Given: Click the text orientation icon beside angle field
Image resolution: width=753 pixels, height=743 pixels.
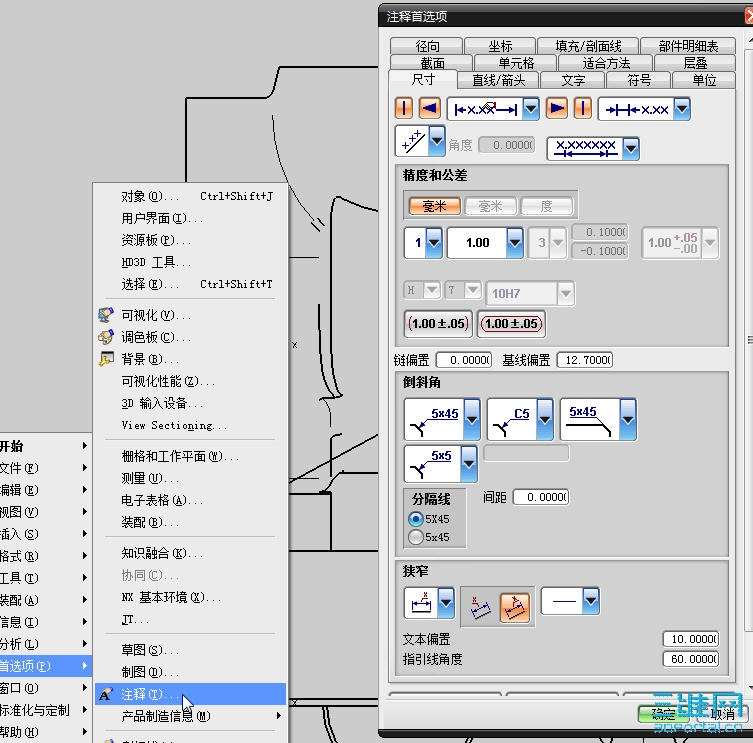Looking at the screenshot, I should (x=412, y=141).
